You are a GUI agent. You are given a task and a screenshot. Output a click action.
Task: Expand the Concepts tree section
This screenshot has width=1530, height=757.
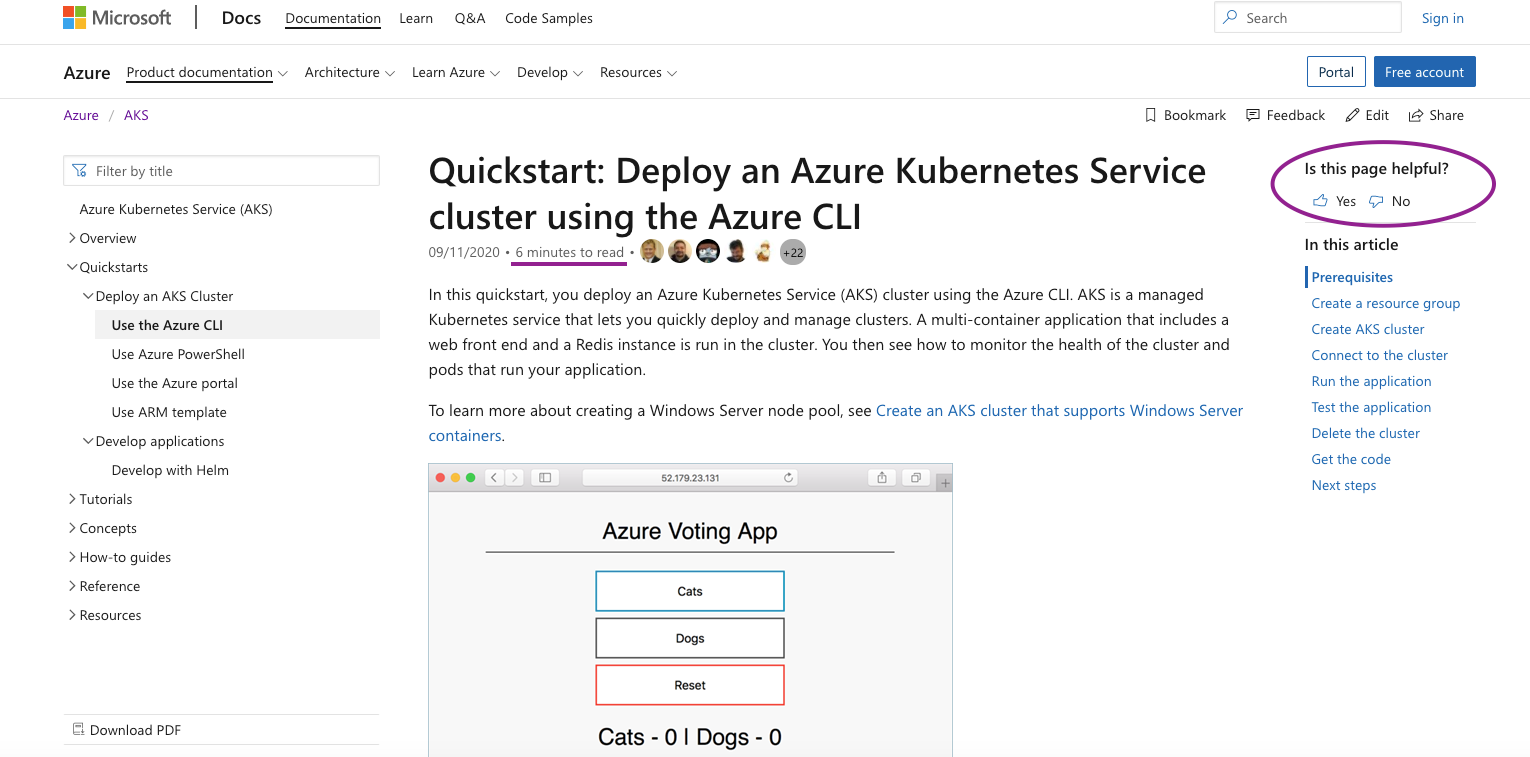72,528
